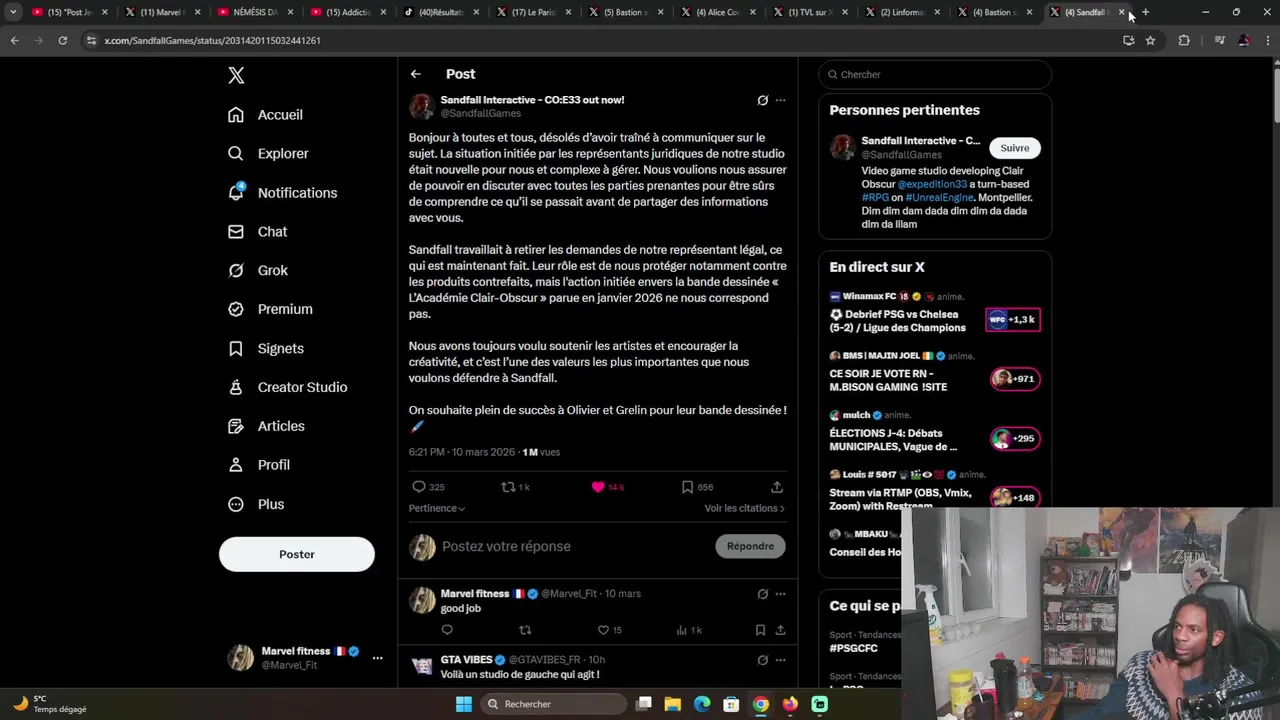Open File Explorer from the taskbar

(x=673, y=704)
